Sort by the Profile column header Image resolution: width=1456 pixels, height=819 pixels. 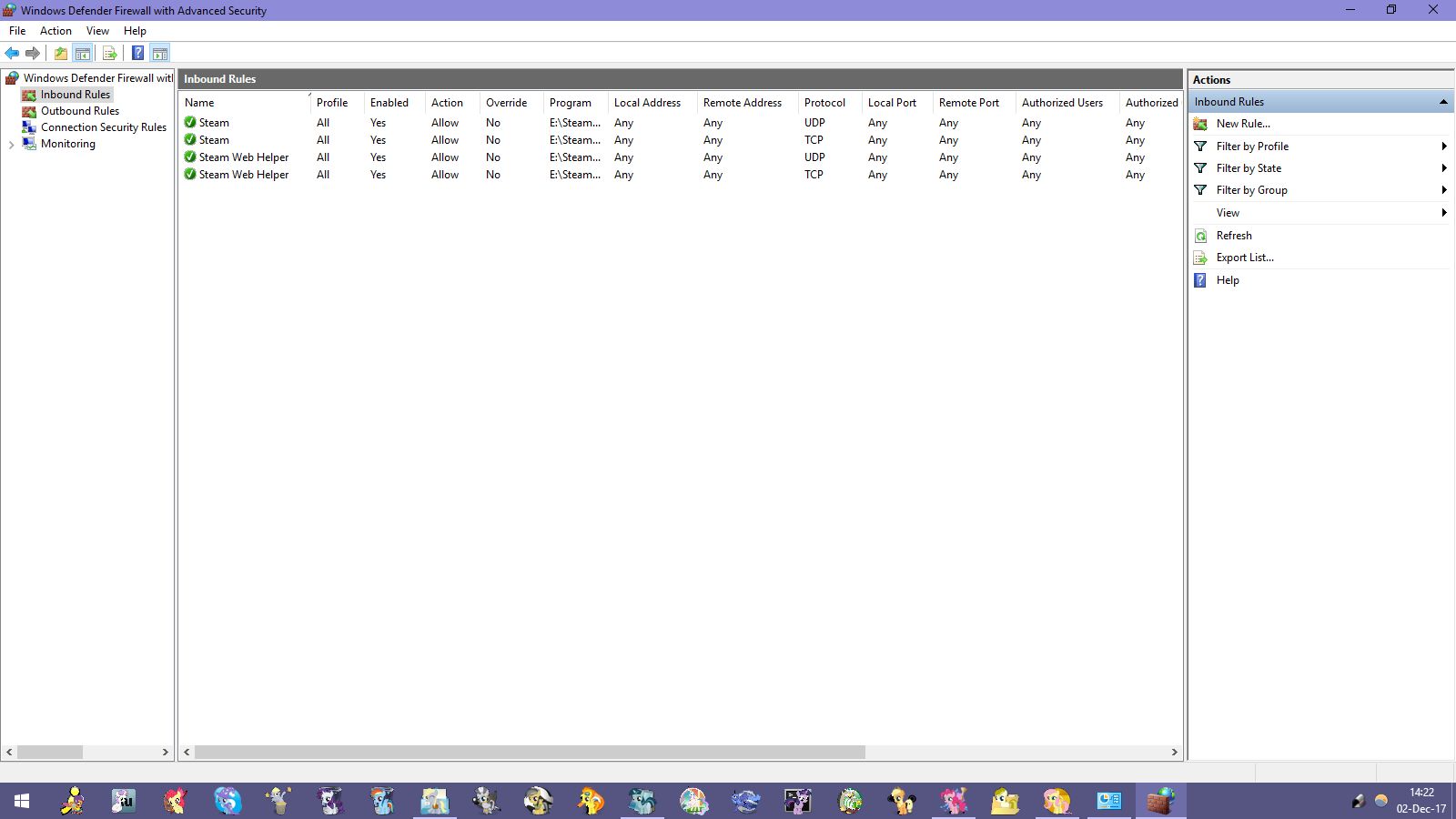tap(338, 103)
